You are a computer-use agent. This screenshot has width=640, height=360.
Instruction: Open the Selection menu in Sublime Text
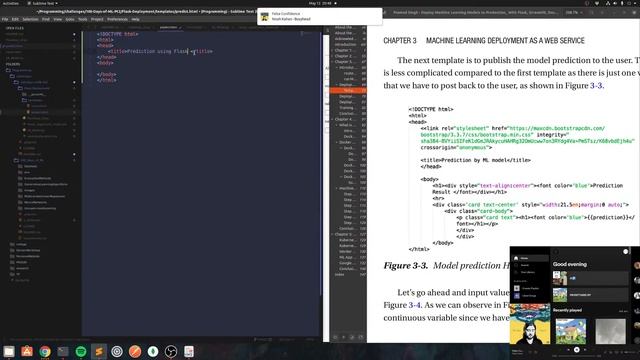point(30,19)
